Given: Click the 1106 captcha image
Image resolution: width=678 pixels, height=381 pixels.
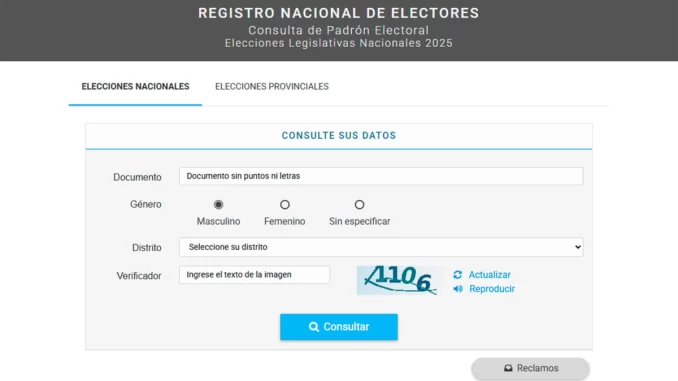Looking at the screenshot, I should pyautogui.click(x=400, y=280).
